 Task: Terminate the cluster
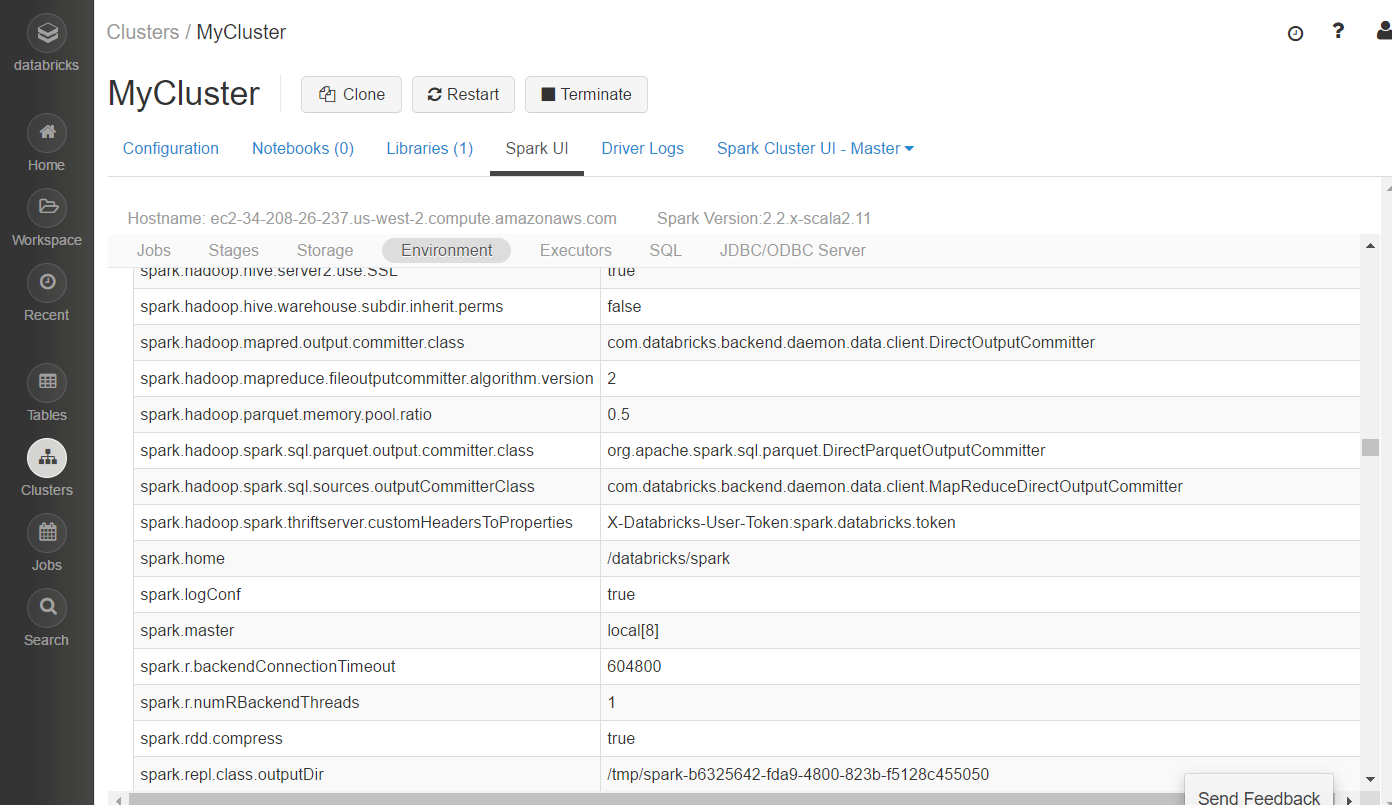click(x=586, y=94)
